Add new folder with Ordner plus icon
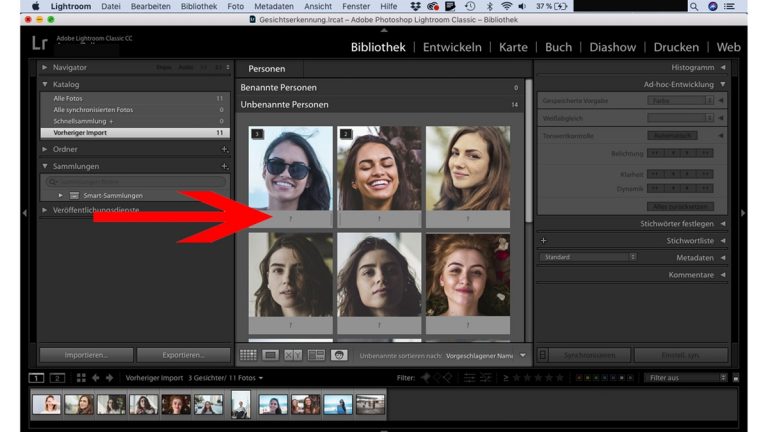The image size is (768, 432). (x=224, y=149)
